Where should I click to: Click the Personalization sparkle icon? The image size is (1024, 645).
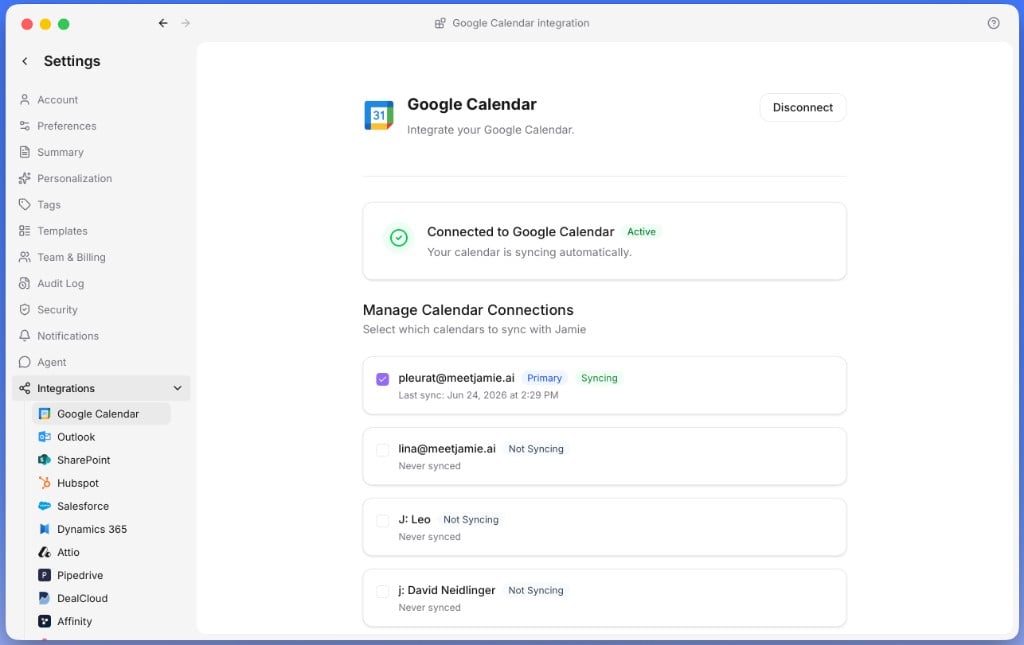25,178
